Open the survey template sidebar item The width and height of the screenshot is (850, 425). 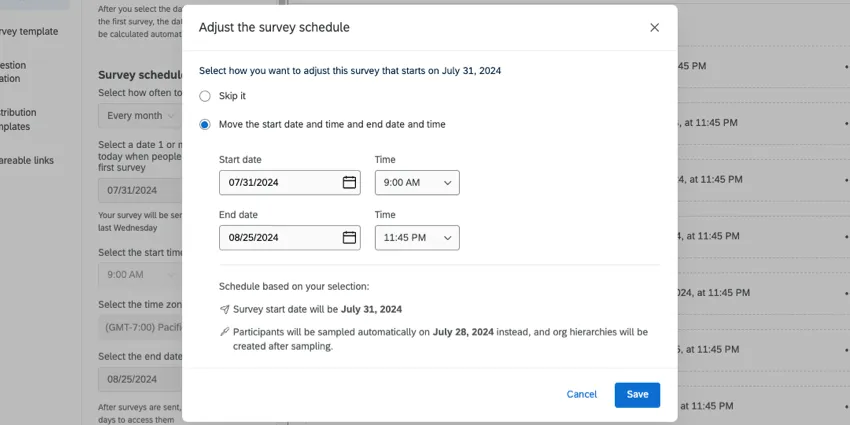tap(28, 31)
